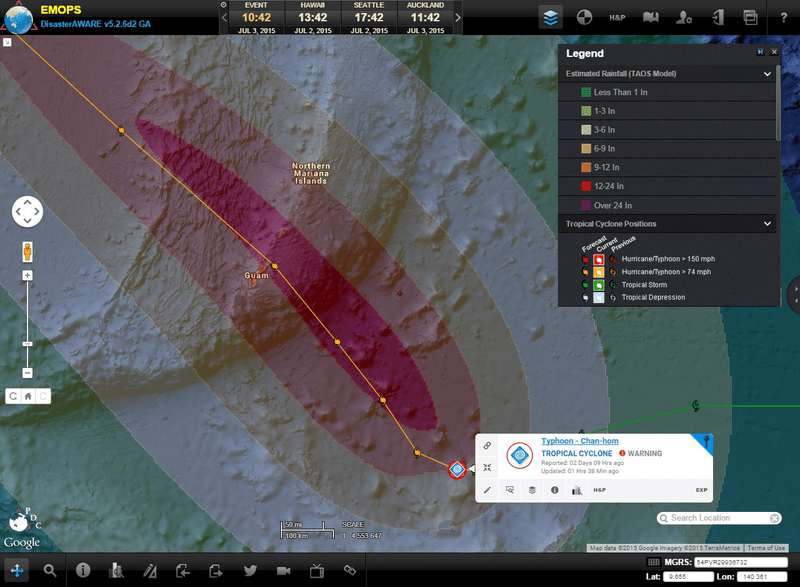Screen dimensions: 800x587
Task: Click the EXP button in popup
Action: (x=701, y=490)
